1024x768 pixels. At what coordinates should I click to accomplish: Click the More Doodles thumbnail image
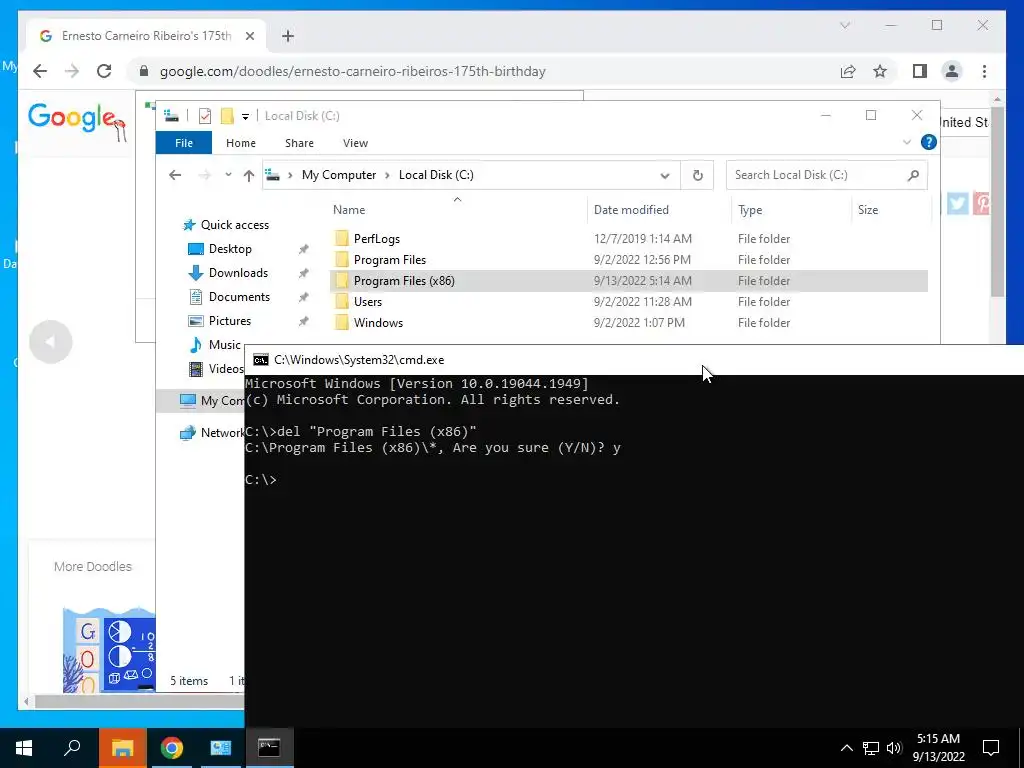coord(109,650)
